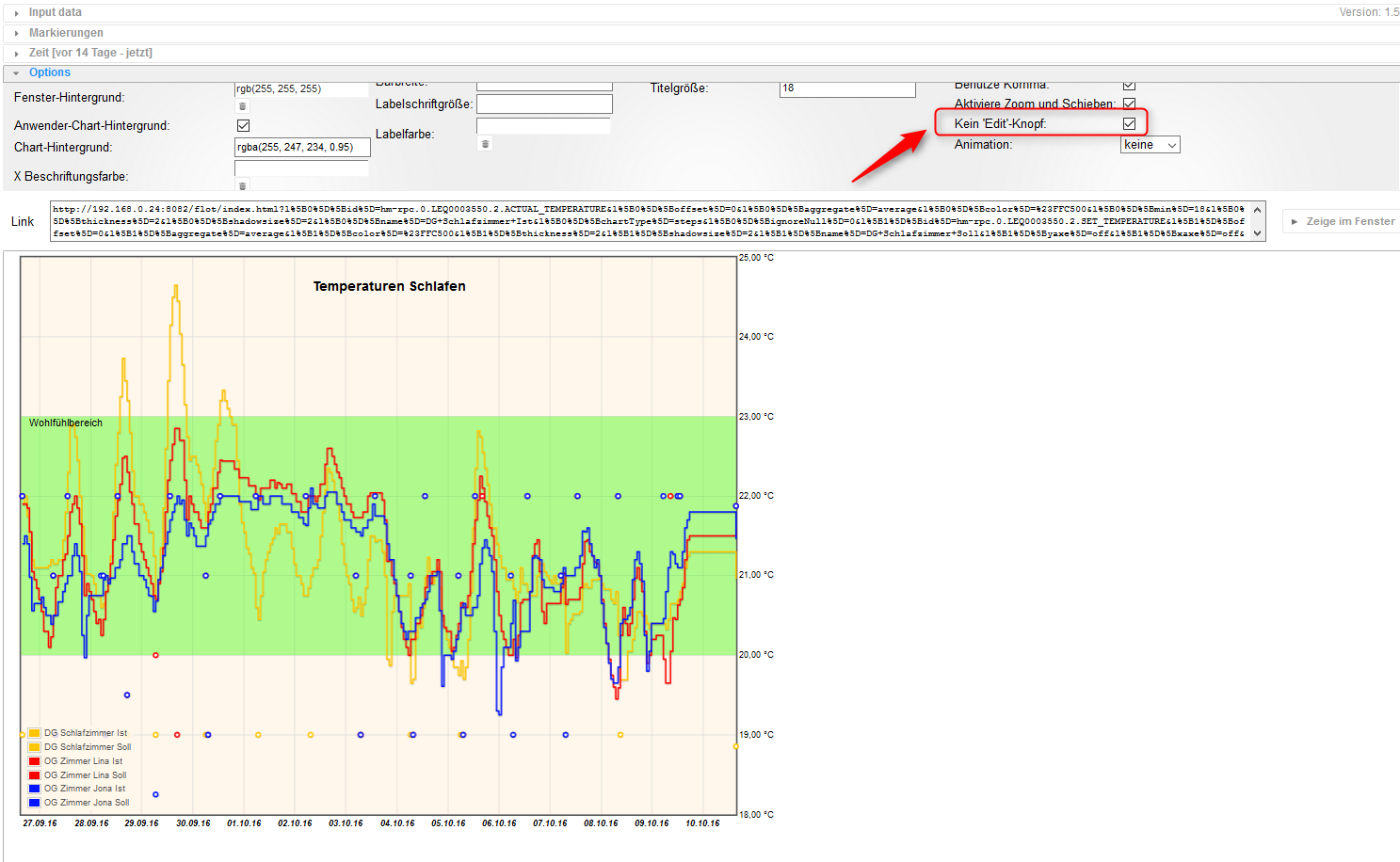Click the Kein 'Edit'-Knopf label text

[x=1000, y=124]
